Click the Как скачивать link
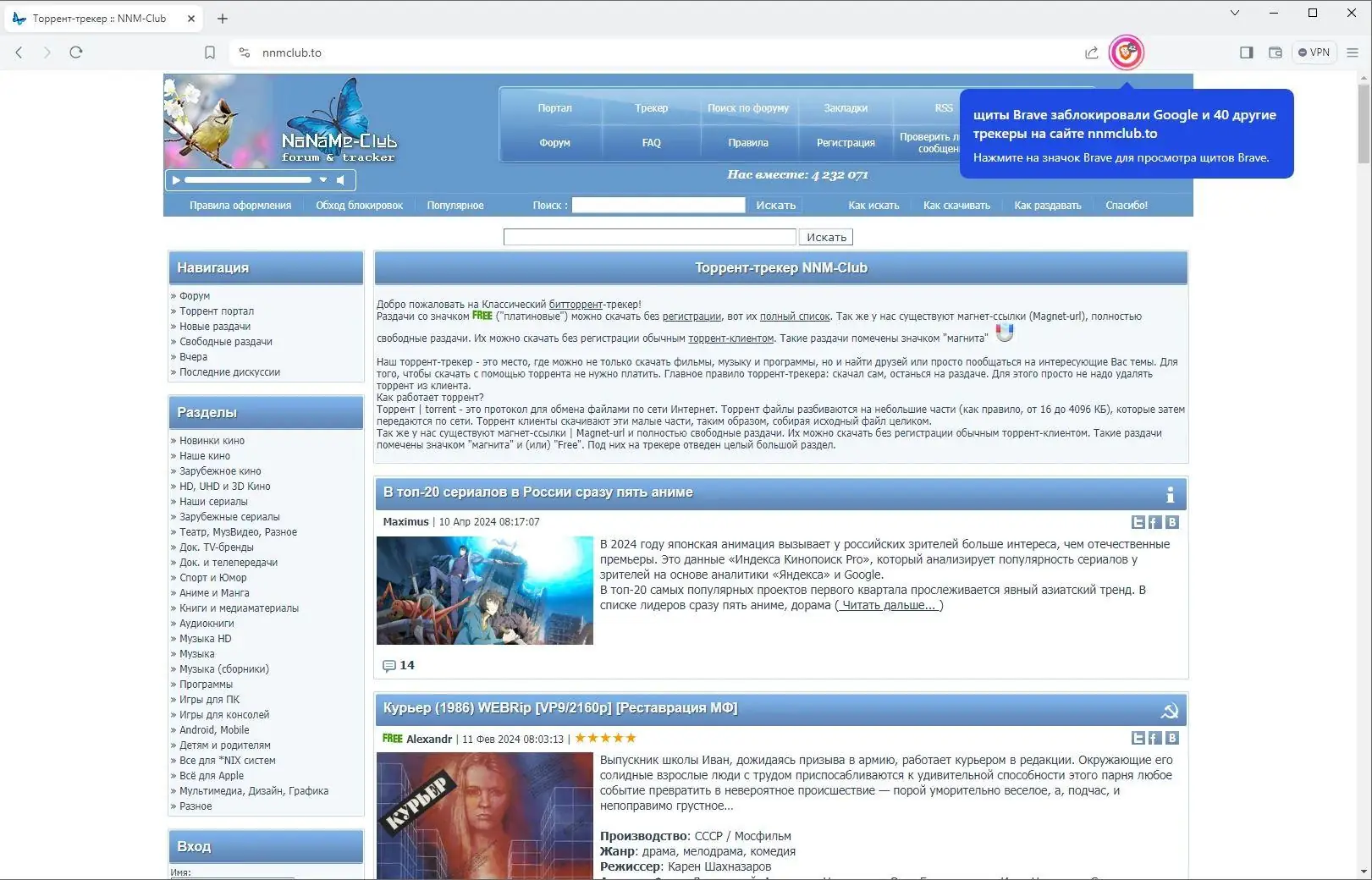Image resolution: width=1372 pixels, height=880 pixels. coord(956,206)
